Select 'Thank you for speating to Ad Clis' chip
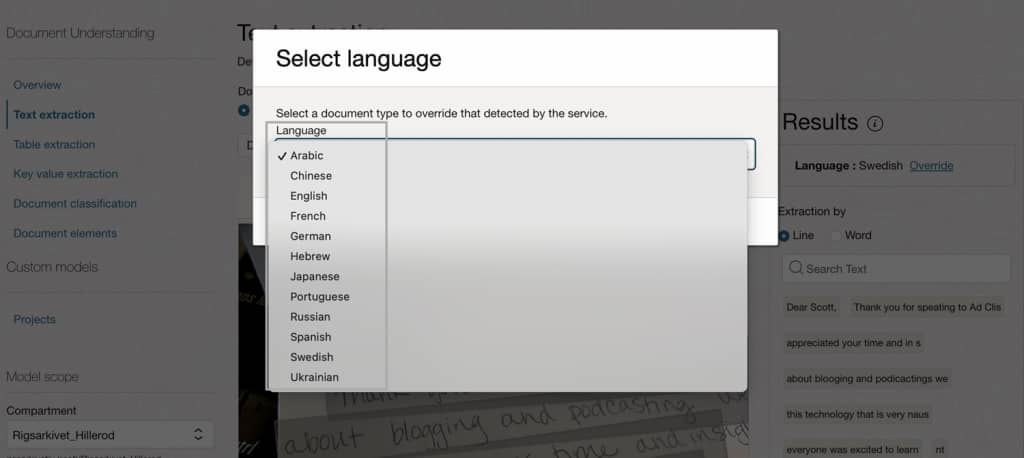Screen dimensions: 1024x458 [927, 307]
